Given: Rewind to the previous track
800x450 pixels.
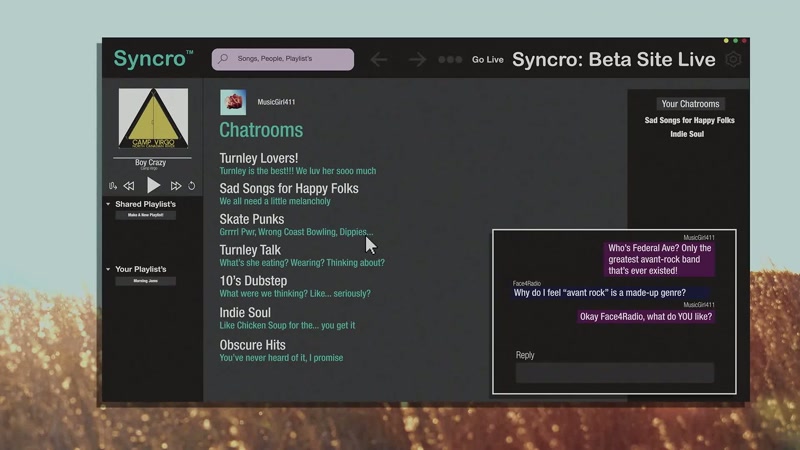Looking at the screenshot, I should tap(129, 186).
